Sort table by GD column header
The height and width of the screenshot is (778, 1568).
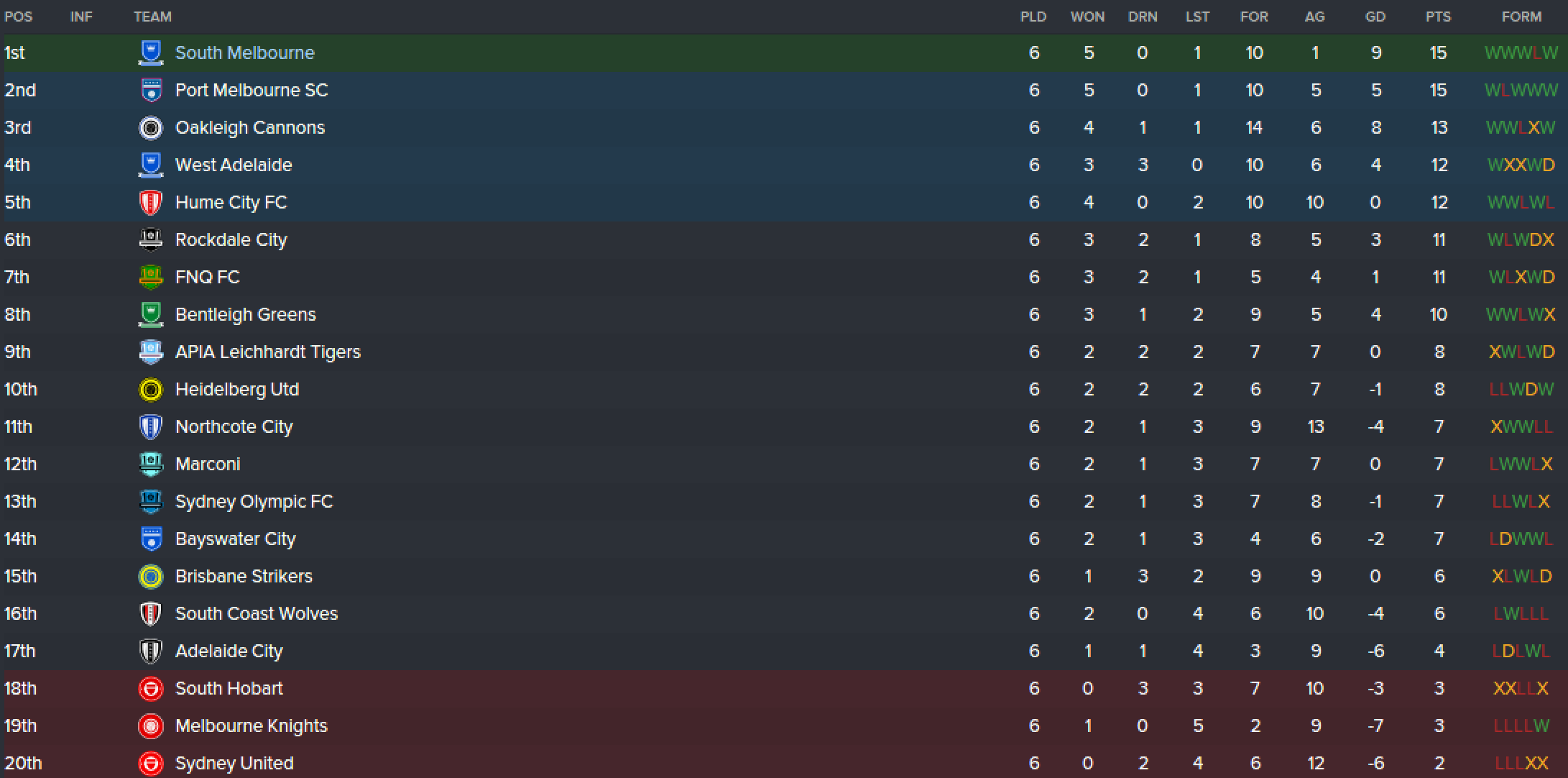(1375, 17)
